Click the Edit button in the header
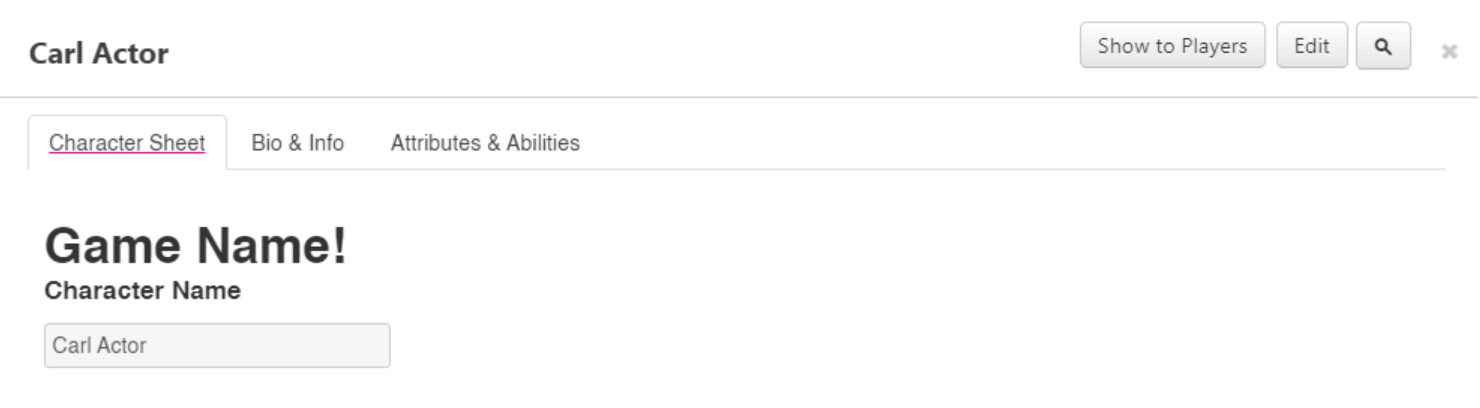The image size is (1480, 408). tap(1311, 46)
